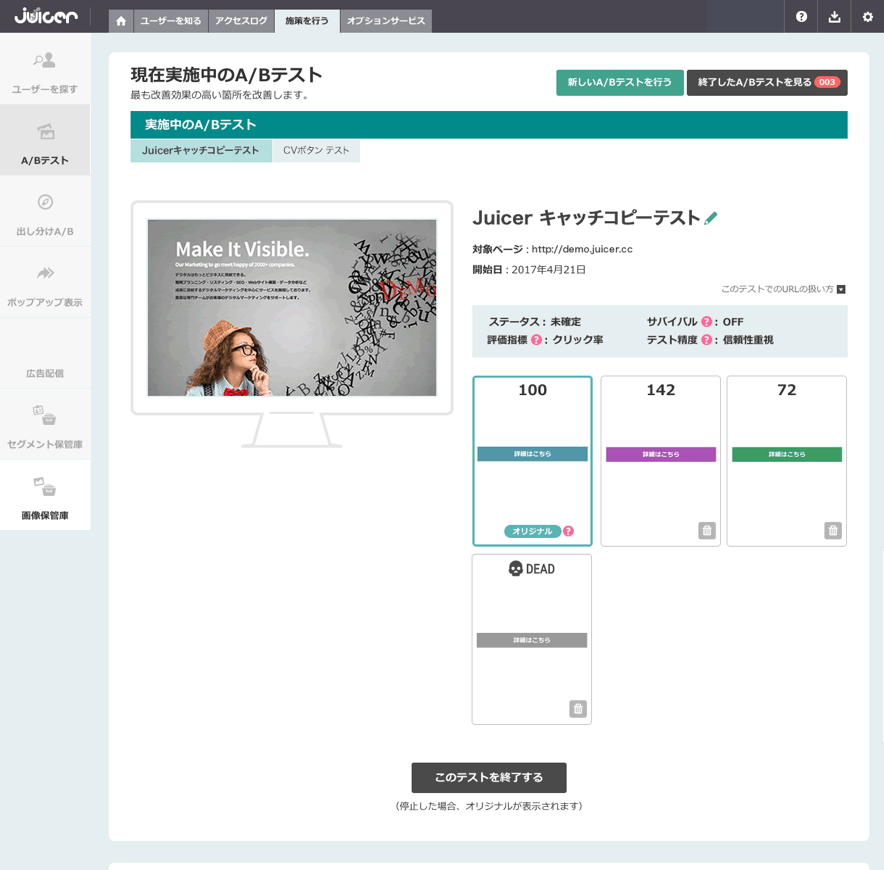Click the pencil icon to edit test name
Screen dimensions: 884x870
tap(711, 218)
